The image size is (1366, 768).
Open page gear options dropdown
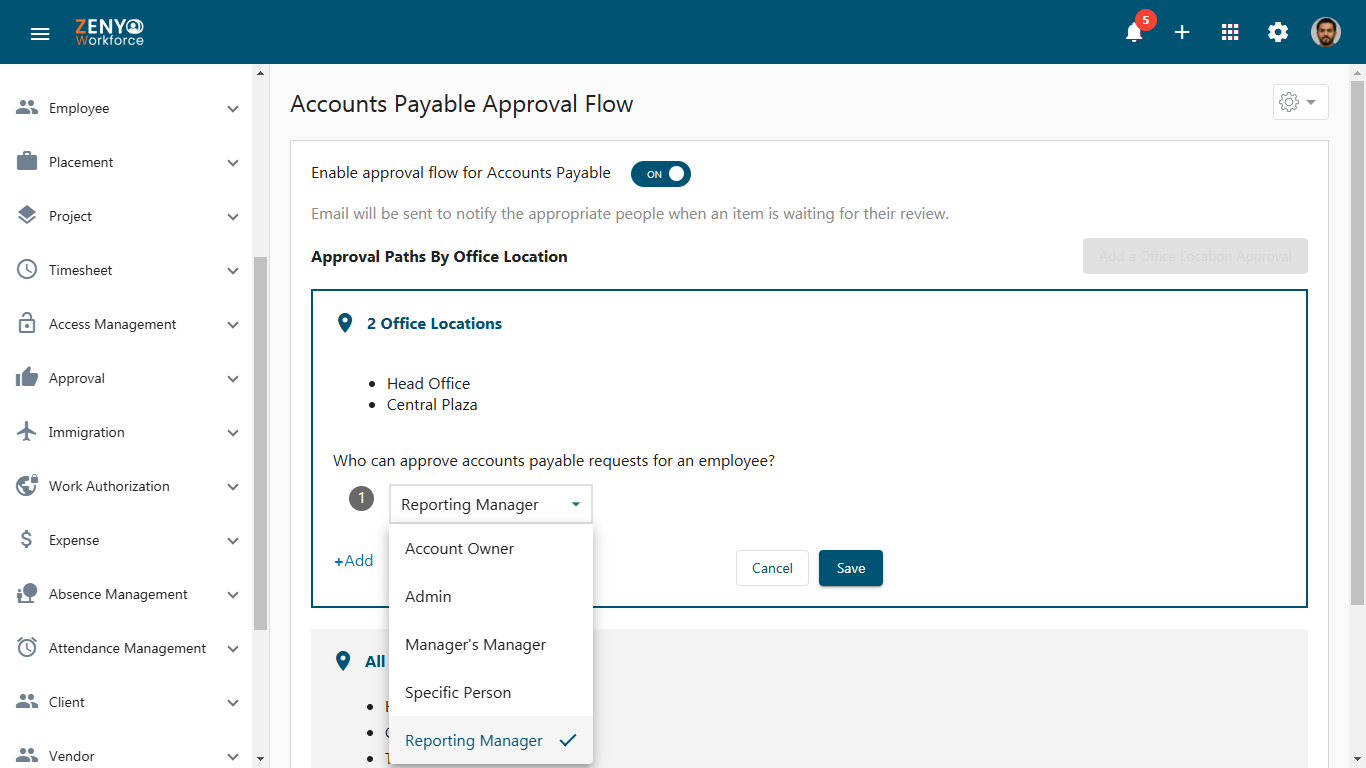(1300, 102)
